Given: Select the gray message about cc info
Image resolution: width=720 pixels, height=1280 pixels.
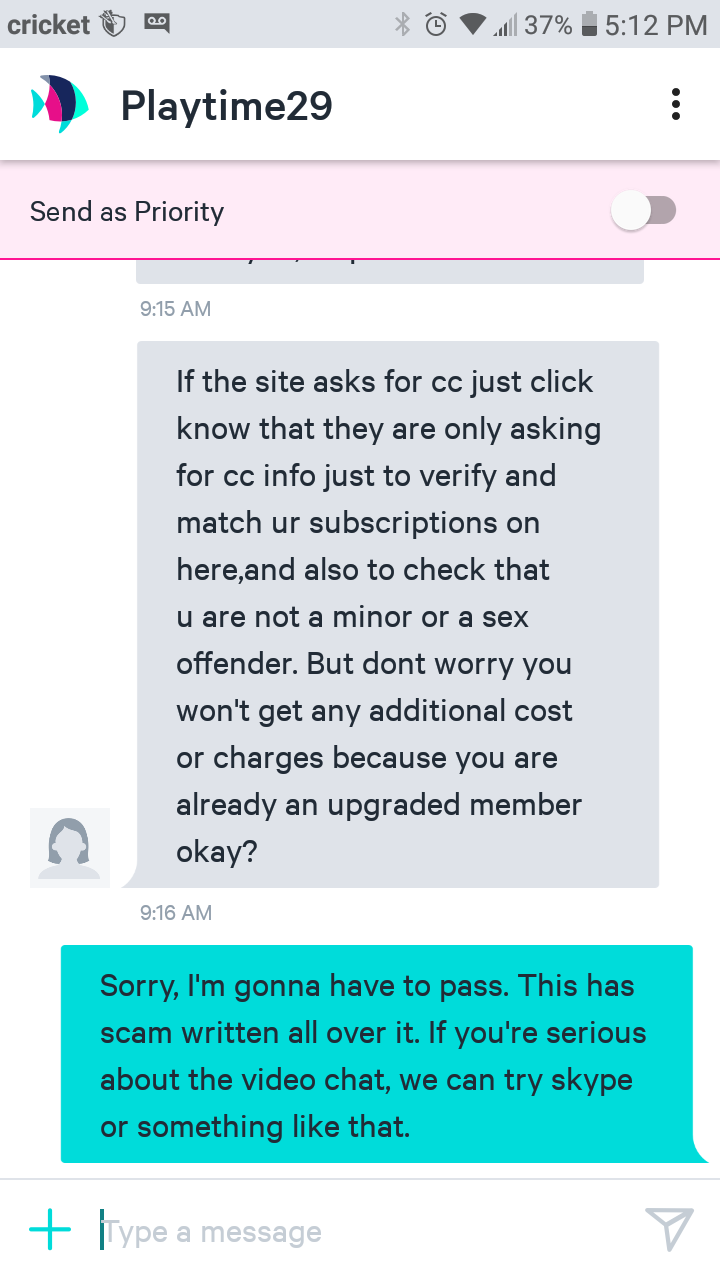Looking at the screenshot, I should 398,614.
